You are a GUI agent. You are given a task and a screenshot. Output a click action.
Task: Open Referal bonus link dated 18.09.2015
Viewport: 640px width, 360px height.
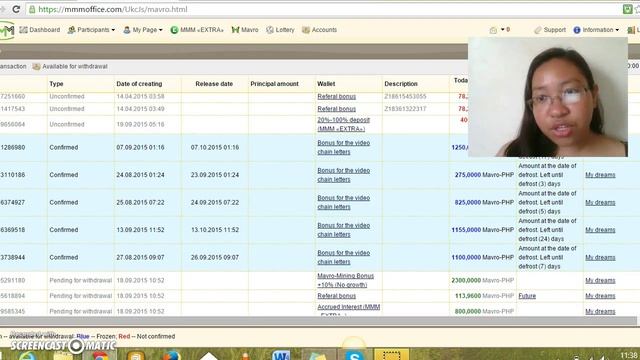coord(336,296)
